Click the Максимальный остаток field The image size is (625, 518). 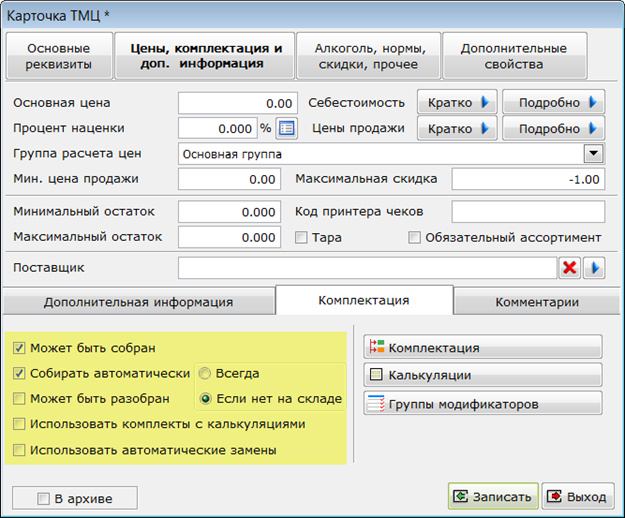point(230,237)
